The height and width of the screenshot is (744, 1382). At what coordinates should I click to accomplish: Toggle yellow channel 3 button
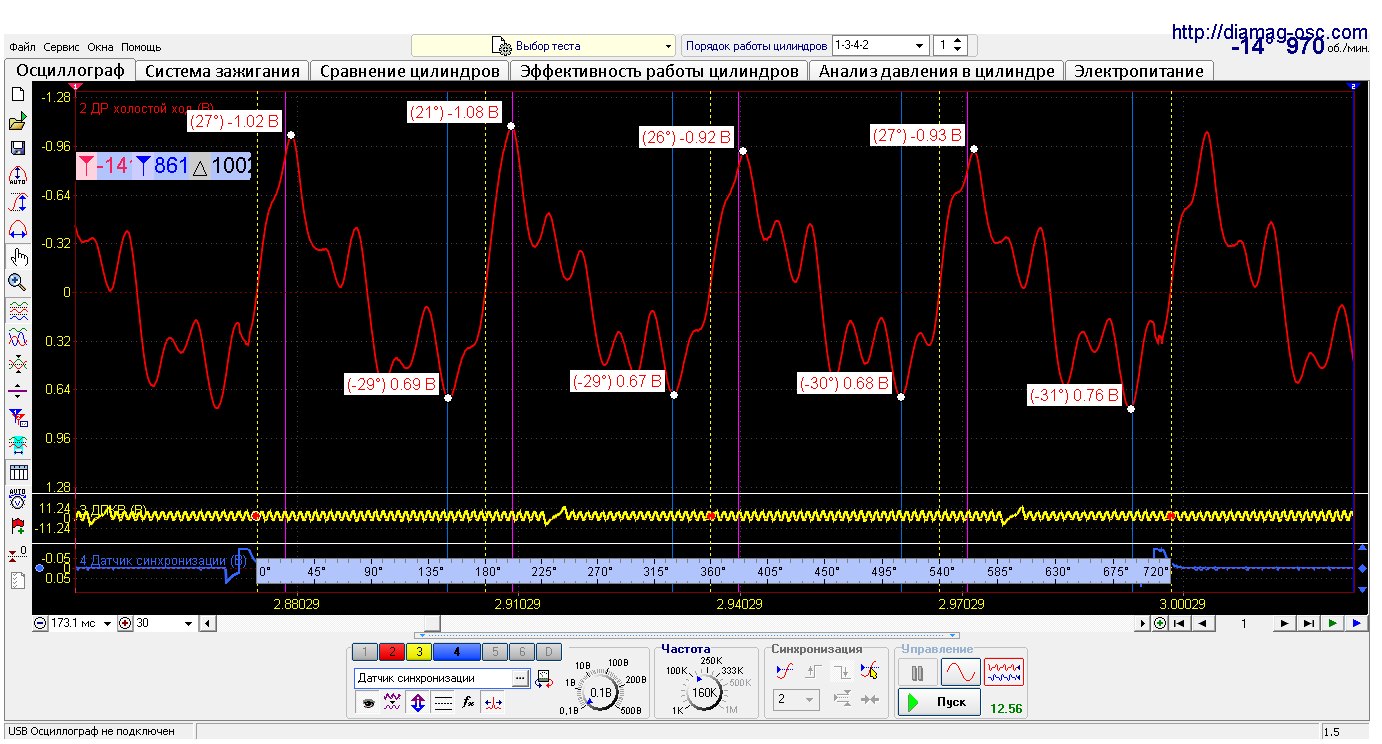[x=418, y=652]
